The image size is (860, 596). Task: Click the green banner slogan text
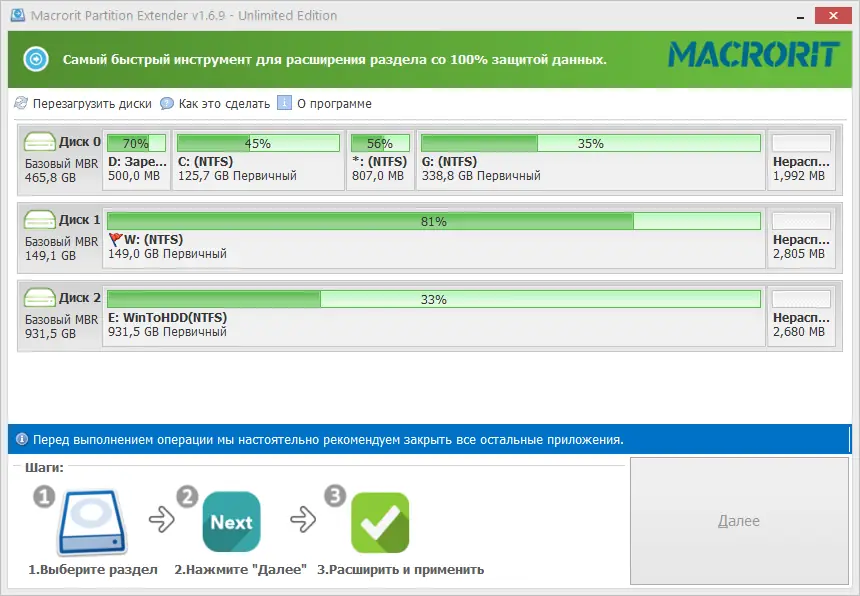tap(335, 60)
